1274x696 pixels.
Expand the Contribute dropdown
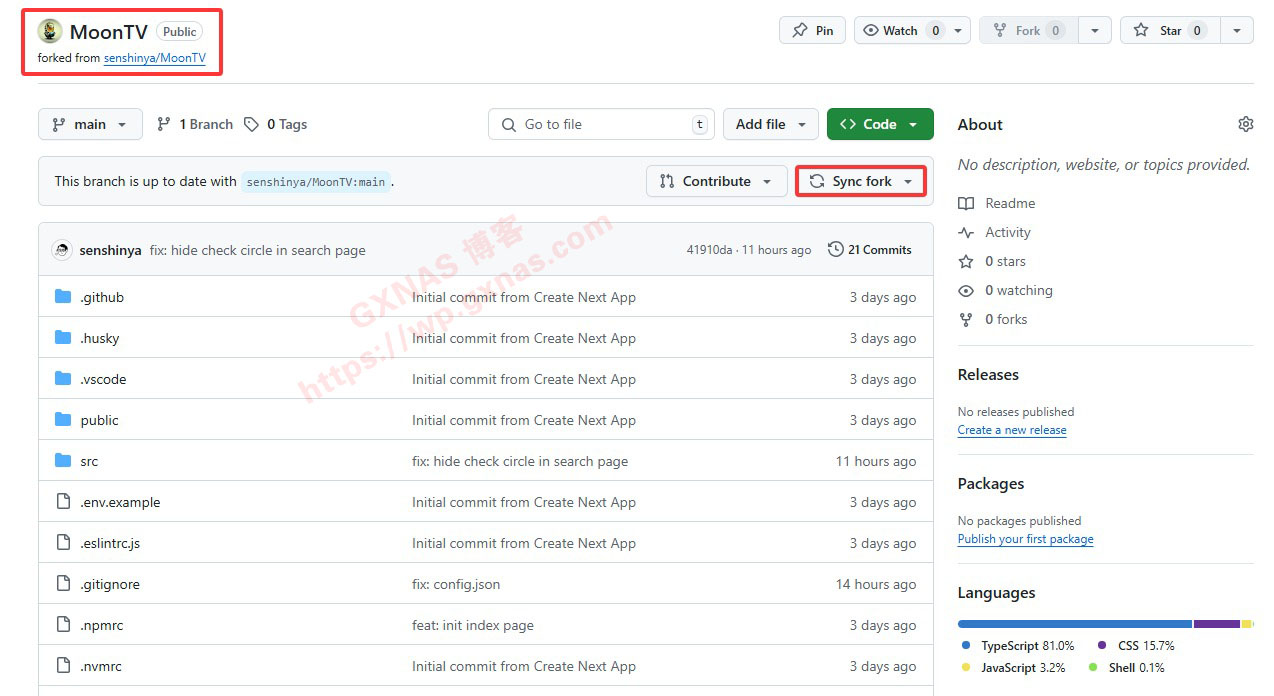point(717,181)
